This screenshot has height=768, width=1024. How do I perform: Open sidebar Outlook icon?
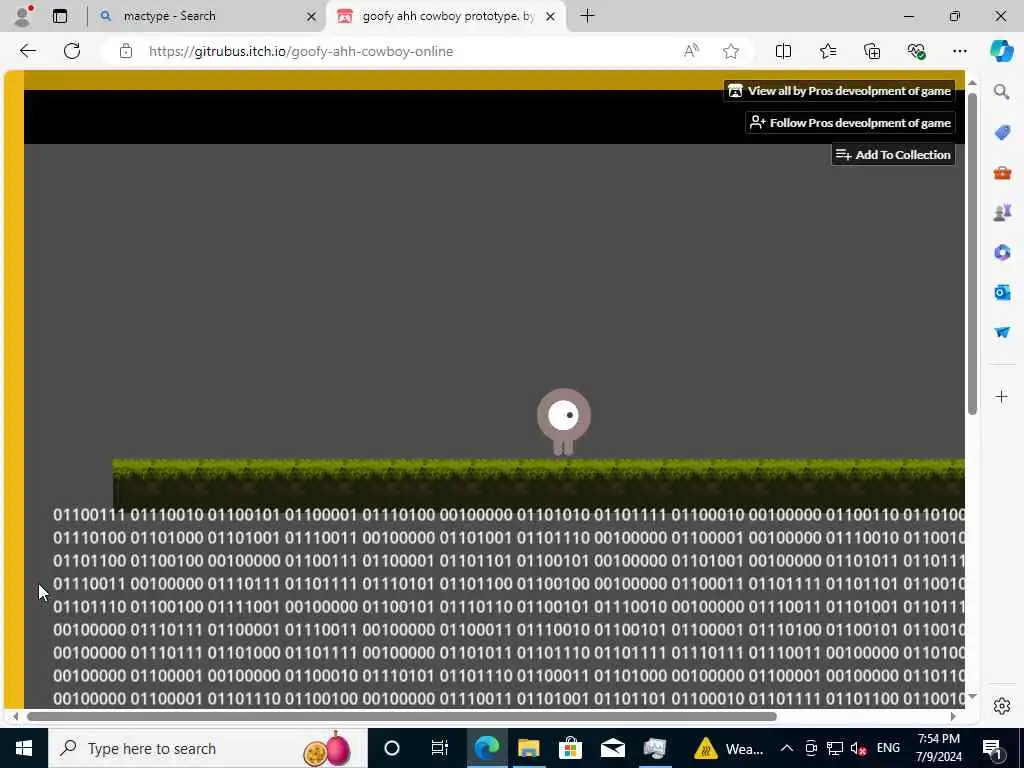(x=1002, y=293)
